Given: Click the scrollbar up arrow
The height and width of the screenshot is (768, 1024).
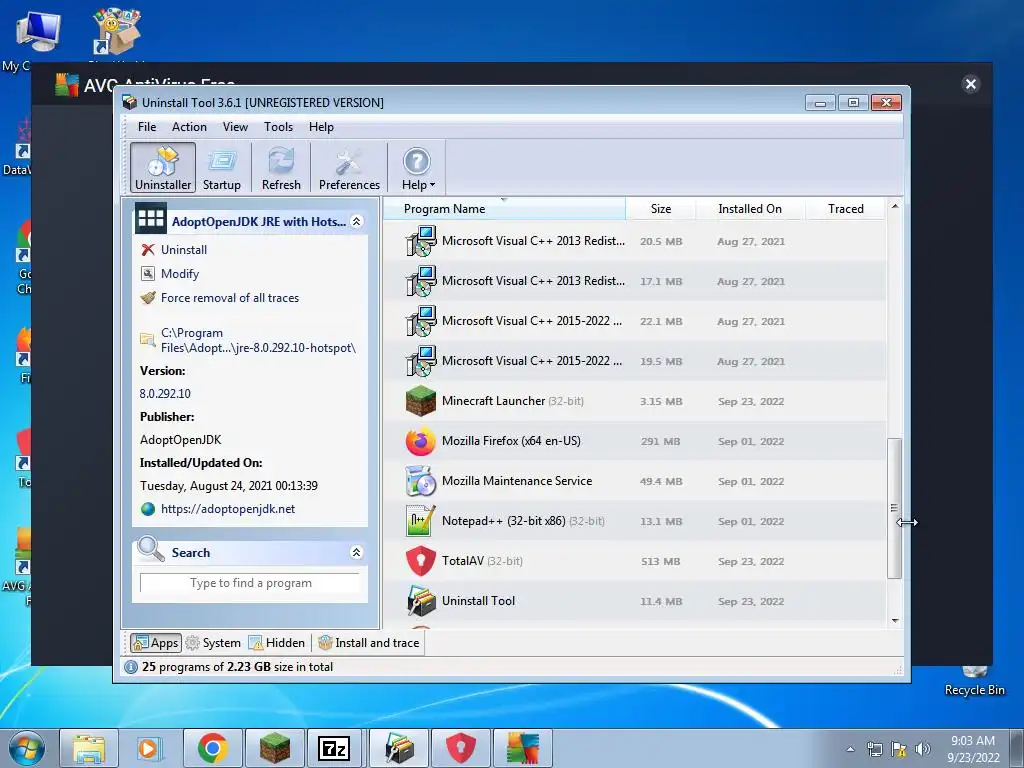Looking at the screenshot, I should tap(895, 206).
